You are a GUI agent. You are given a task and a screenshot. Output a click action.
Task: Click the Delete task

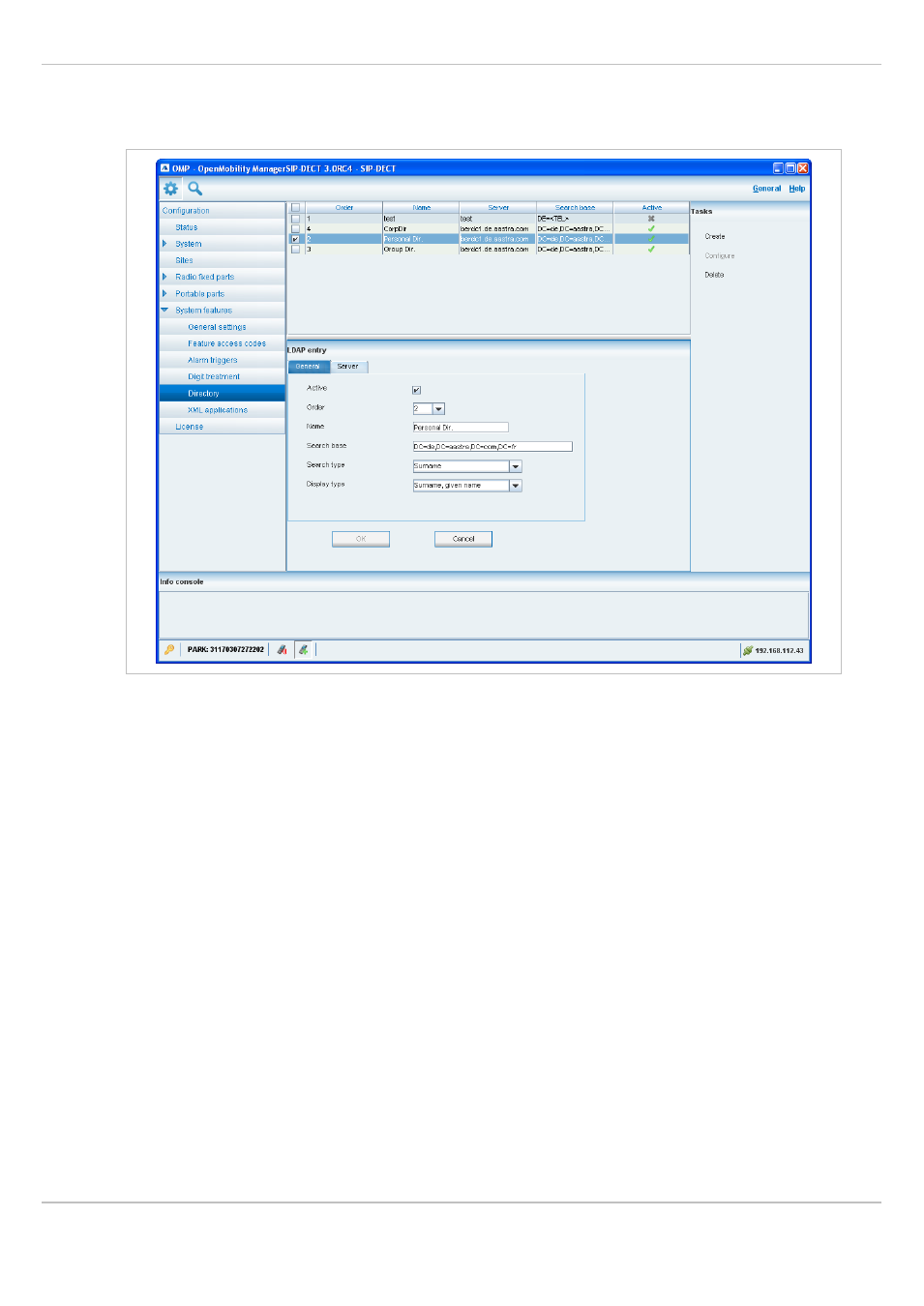click(x=714, y=275)
